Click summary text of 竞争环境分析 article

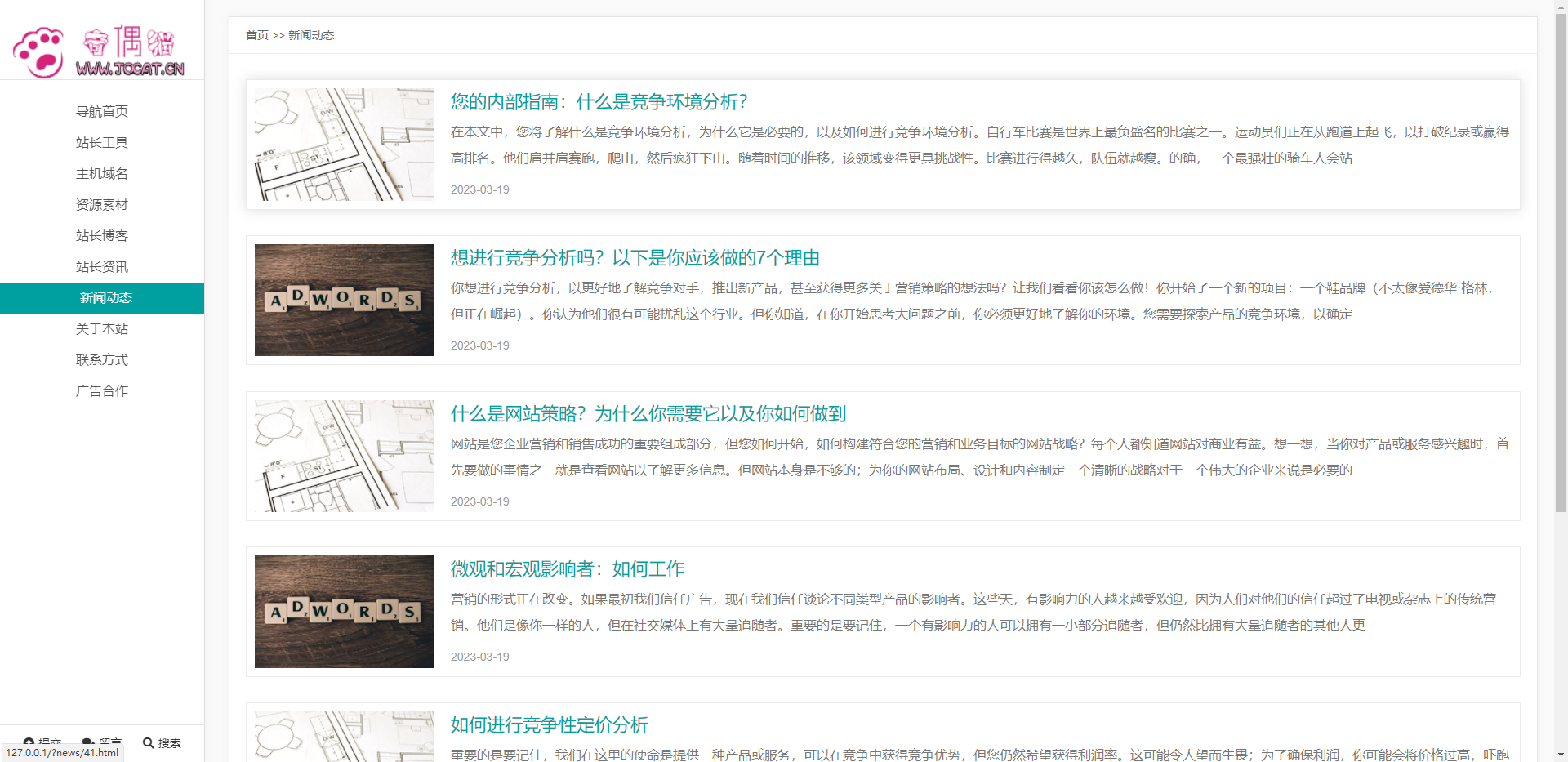click(980, 145)
